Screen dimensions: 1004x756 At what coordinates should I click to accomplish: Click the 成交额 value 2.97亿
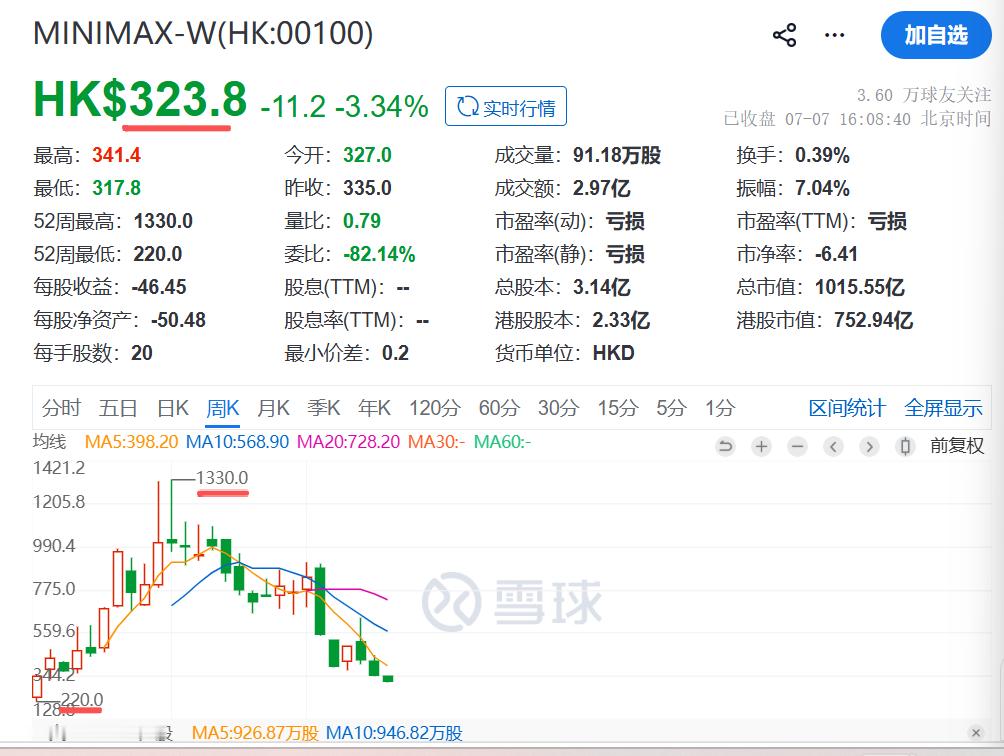601,188
